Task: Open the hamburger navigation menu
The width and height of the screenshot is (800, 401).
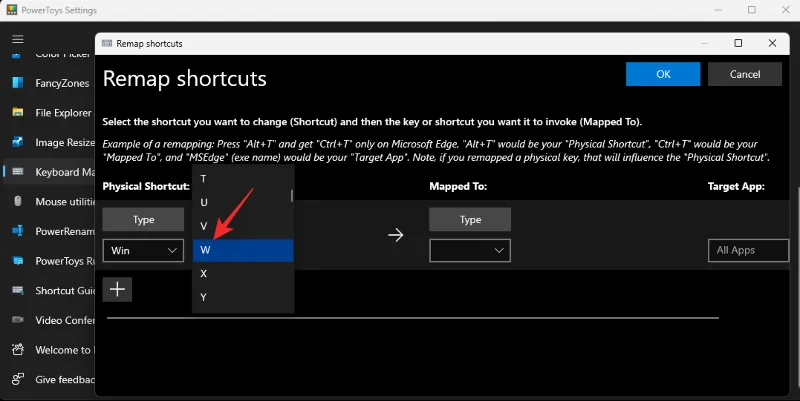Action: 18,39
